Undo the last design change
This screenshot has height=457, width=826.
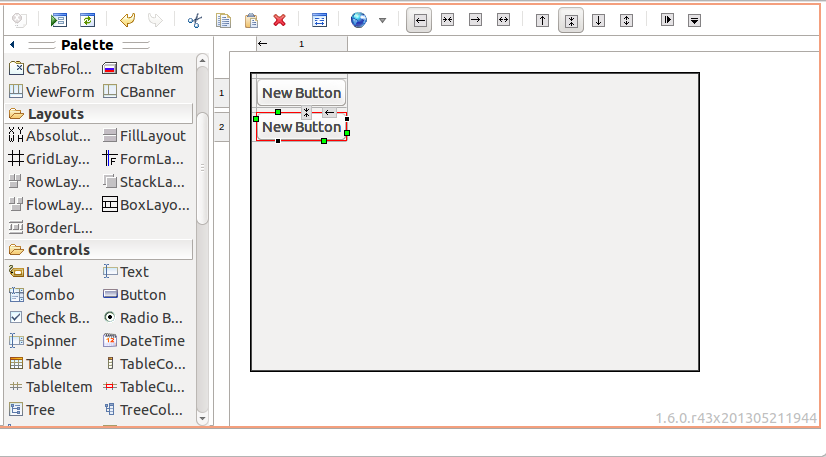[127, 21]
